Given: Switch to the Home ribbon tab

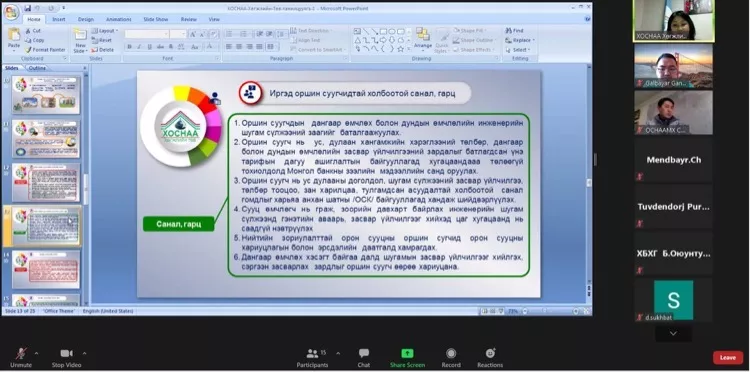Looking at the screenshot, I should [33, 19].
